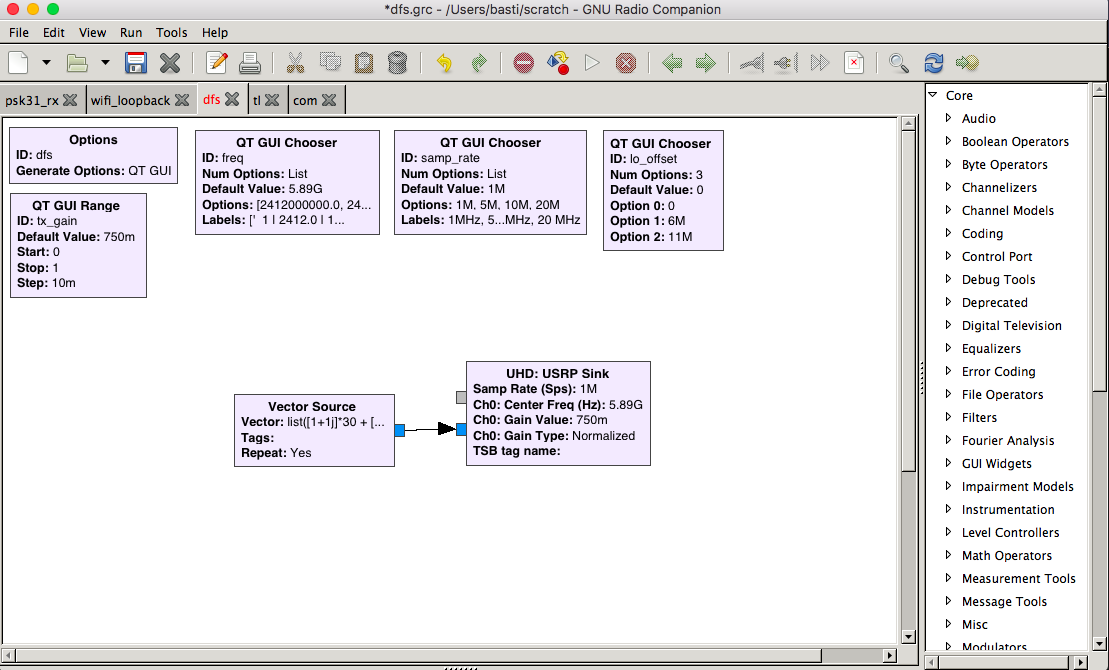Click the Reload blocks refresh icon
The image size is (1109, 670).
pyautogui.click(x=934, y=63)
